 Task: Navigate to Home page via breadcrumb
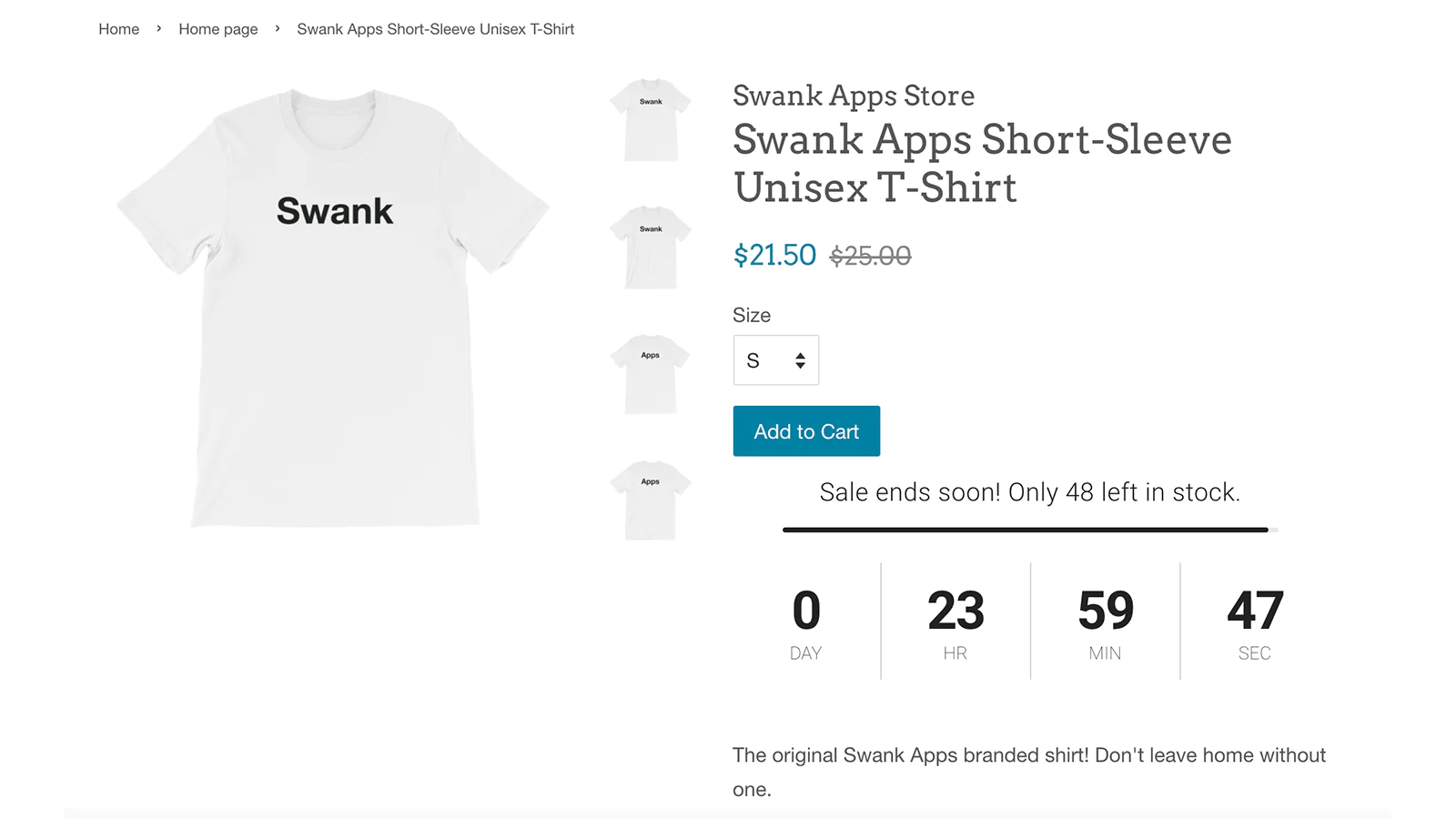(x=217, y=28)
